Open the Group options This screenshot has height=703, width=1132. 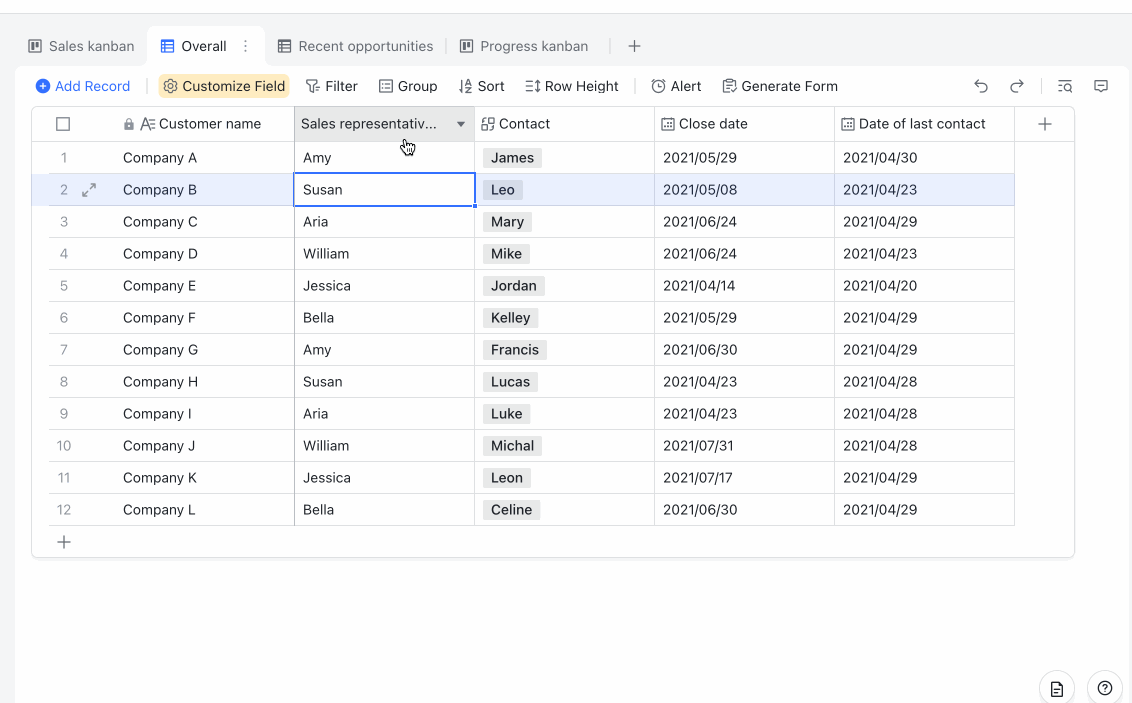pos(408,86)
